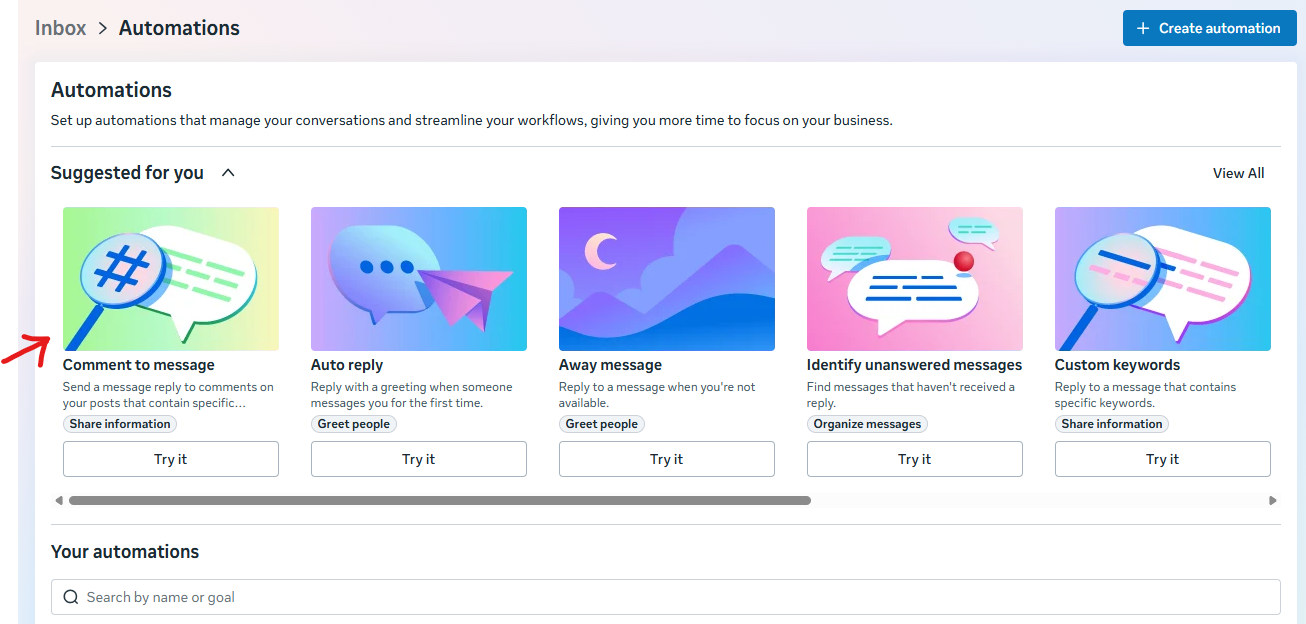Click the horizontal scrollbar thumb

(440, 500)
